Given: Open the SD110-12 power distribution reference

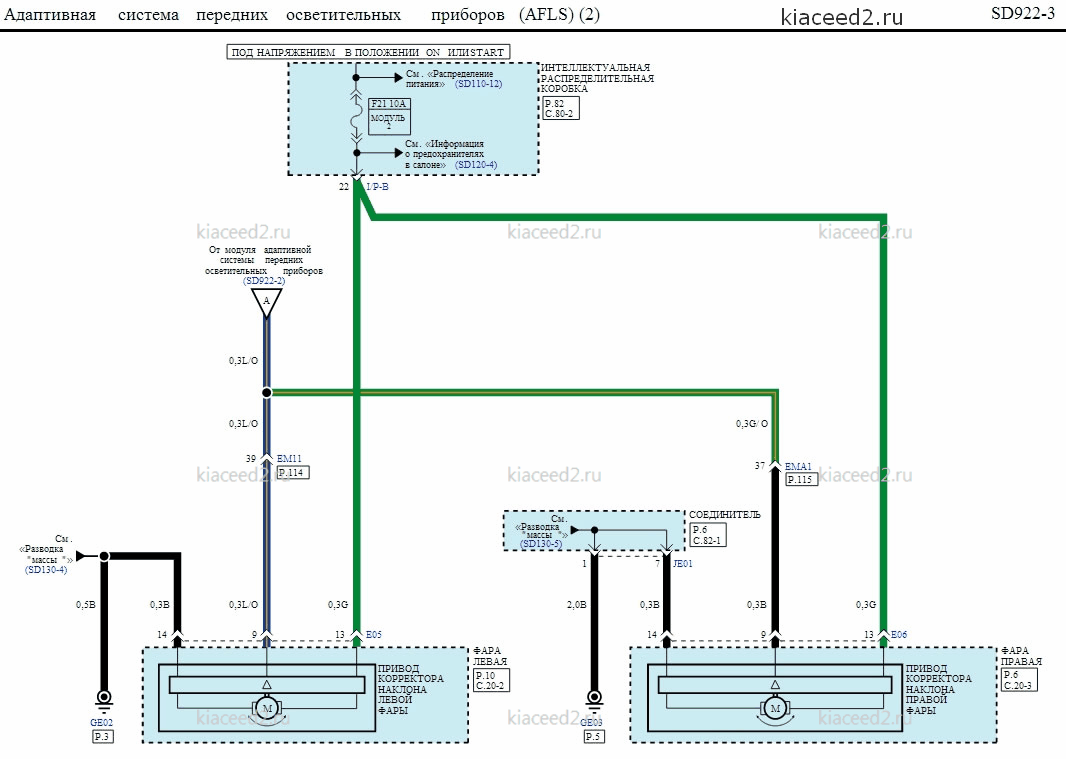Looking at the screenshot, I should tap(478, 84).
